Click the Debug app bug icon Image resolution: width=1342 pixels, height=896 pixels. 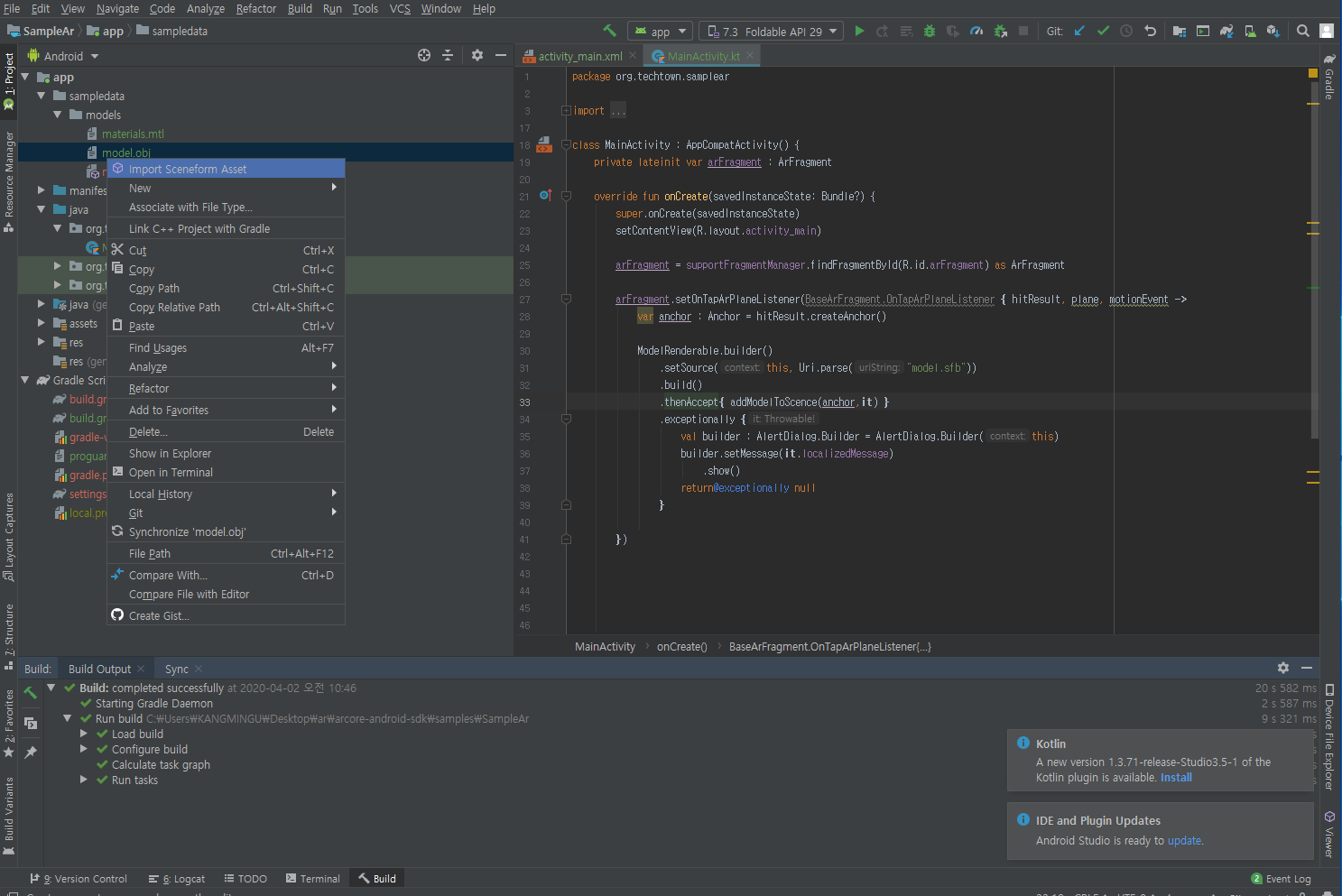point(930,31)
